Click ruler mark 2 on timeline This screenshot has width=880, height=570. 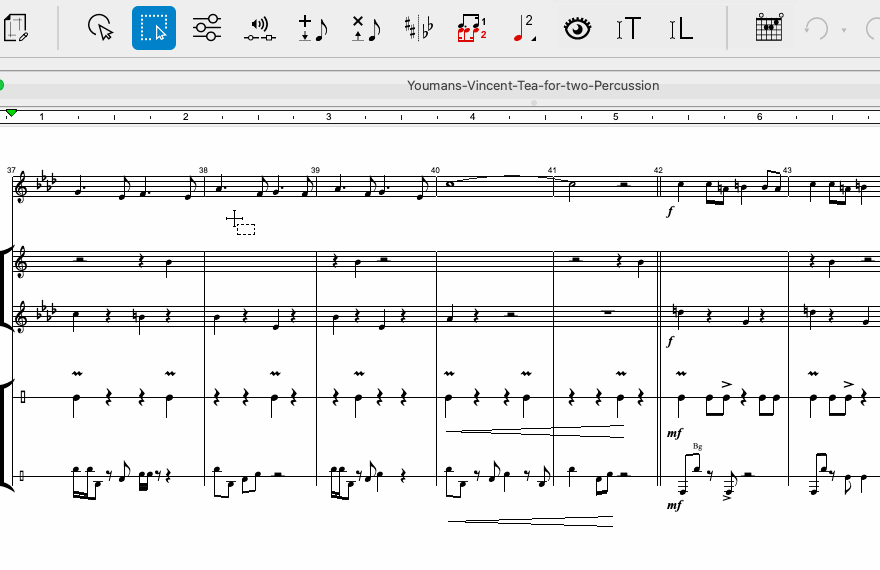pyautogui.click(x=186, y=117)
